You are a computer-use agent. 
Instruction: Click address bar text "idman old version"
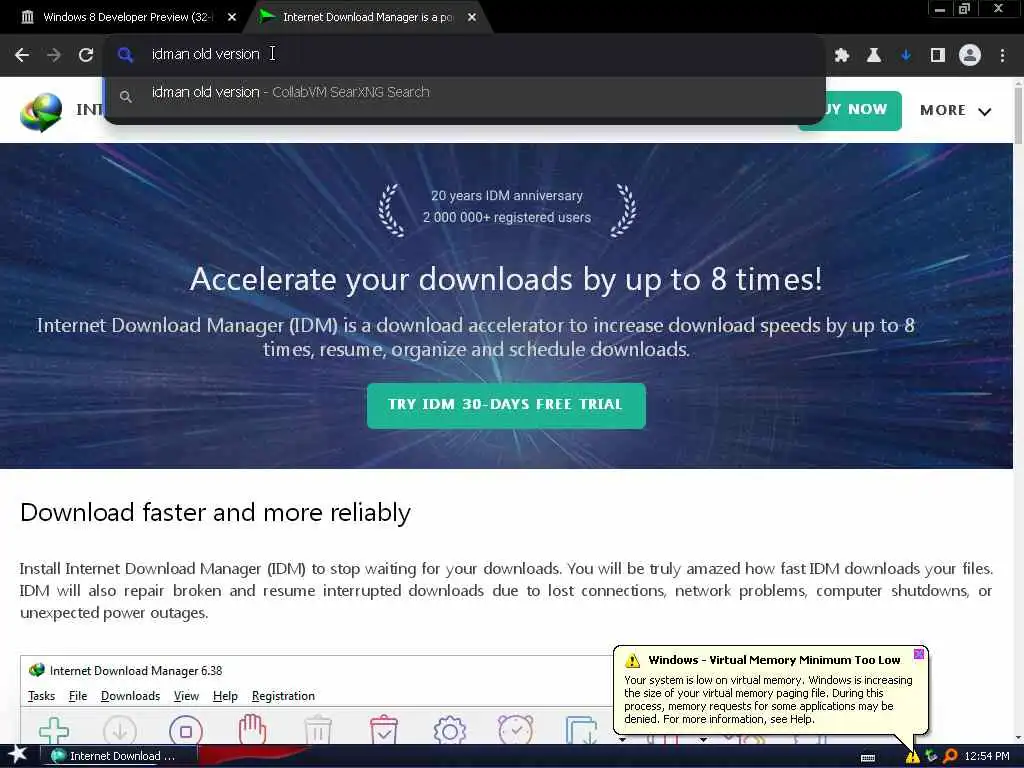[205, 54]
